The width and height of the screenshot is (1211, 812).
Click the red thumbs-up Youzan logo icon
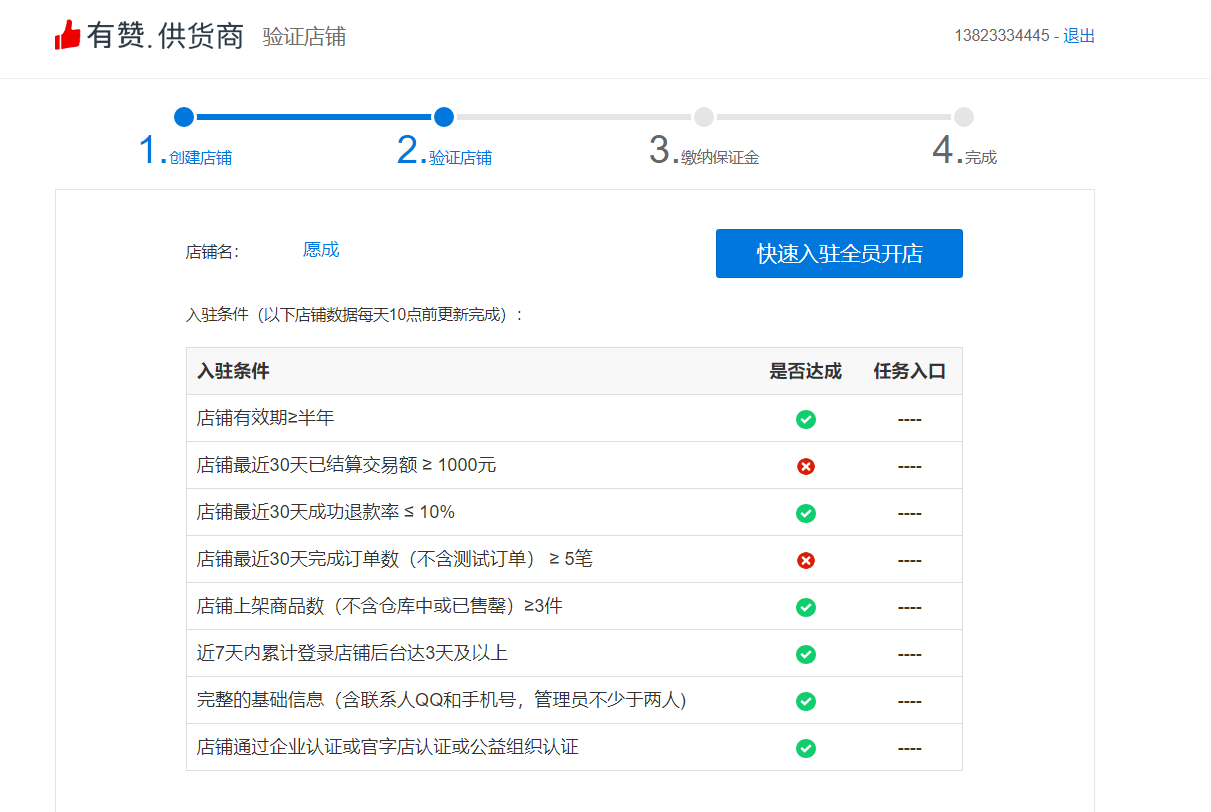67,35
